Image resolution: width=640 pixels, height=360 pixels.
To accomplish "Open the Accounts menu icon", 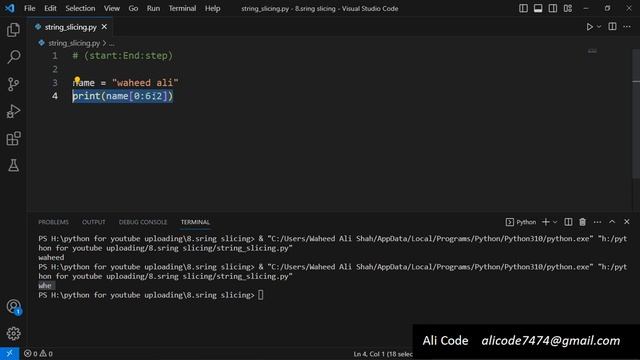I will 13,307.
